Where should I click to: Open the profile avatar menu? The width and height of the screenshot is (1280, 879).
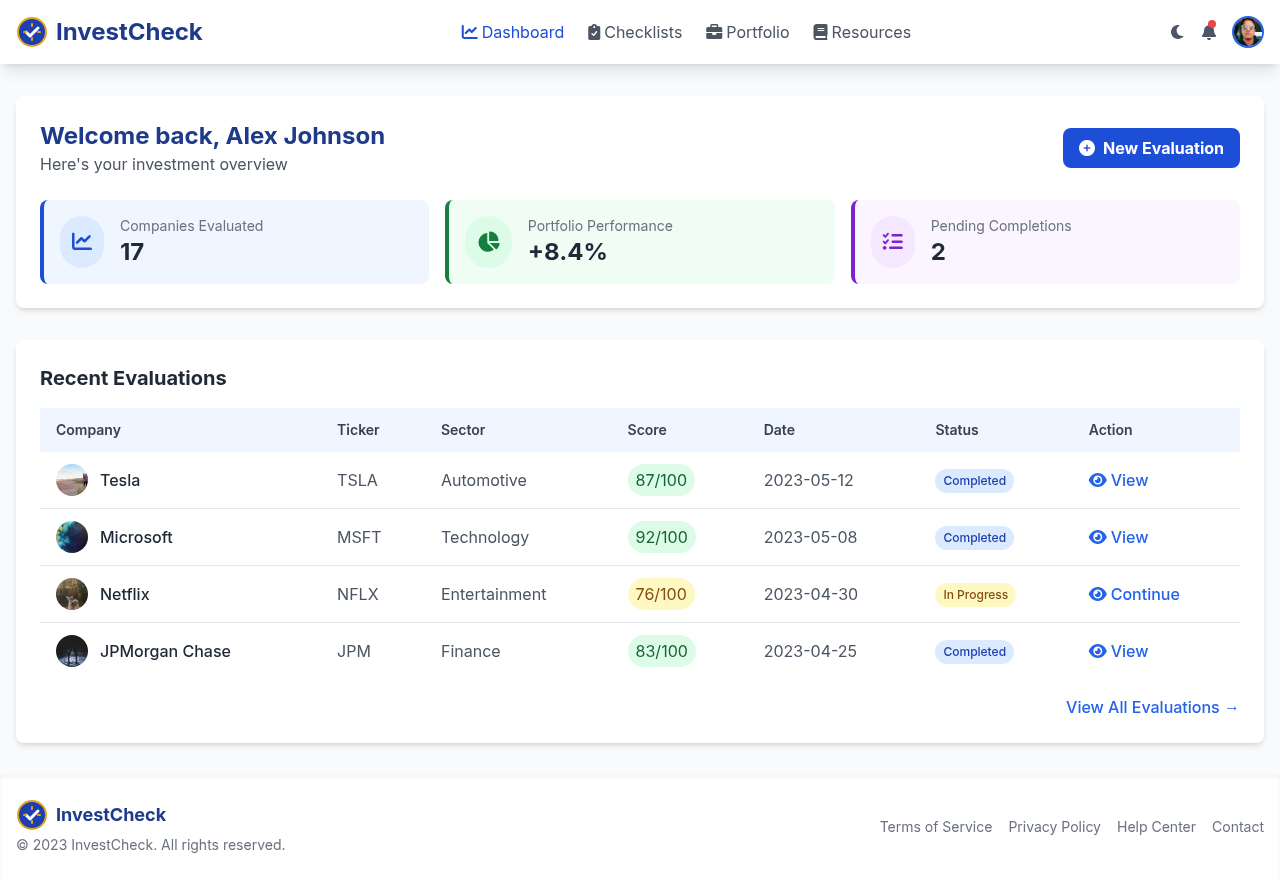click(1248, 31)
